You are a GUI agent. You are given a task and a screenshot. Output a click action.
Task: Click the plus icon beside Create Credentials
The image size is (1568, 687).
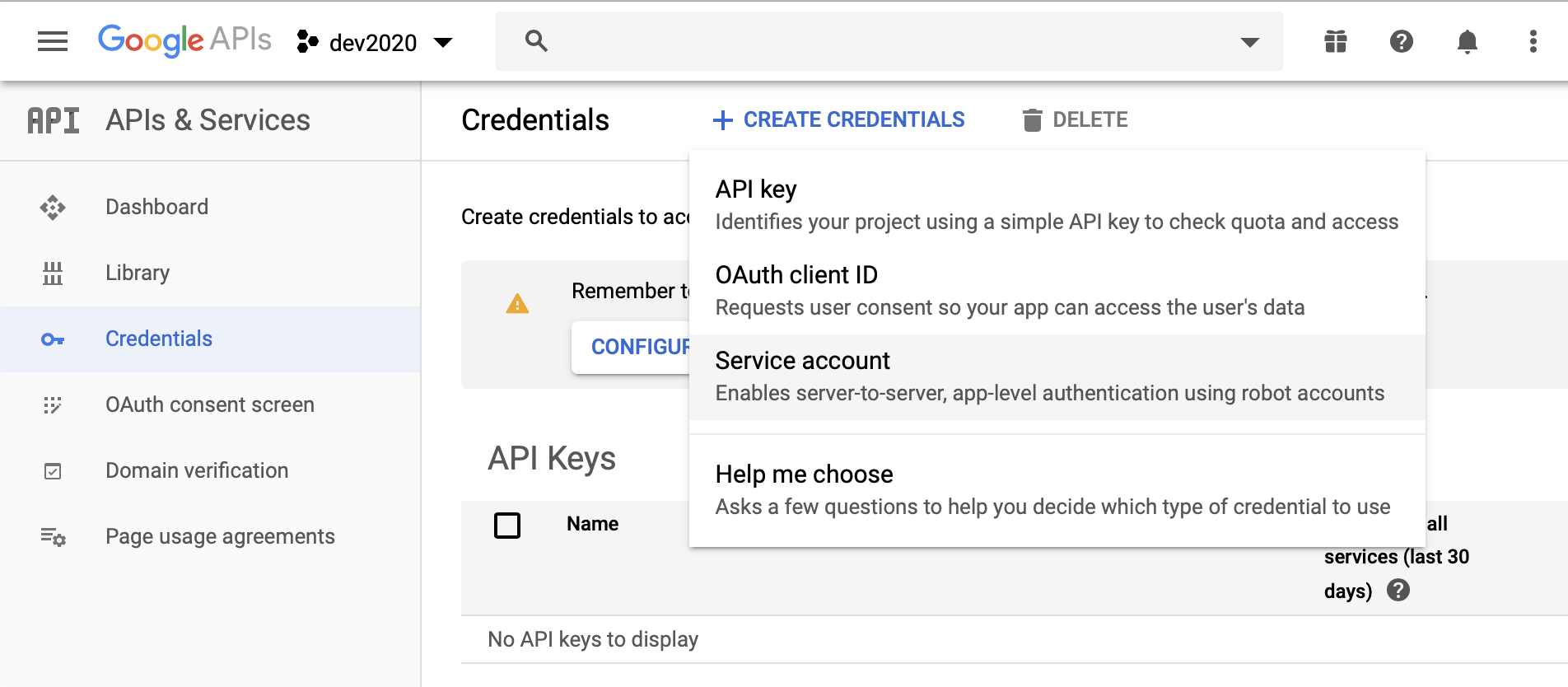point(723,120)
